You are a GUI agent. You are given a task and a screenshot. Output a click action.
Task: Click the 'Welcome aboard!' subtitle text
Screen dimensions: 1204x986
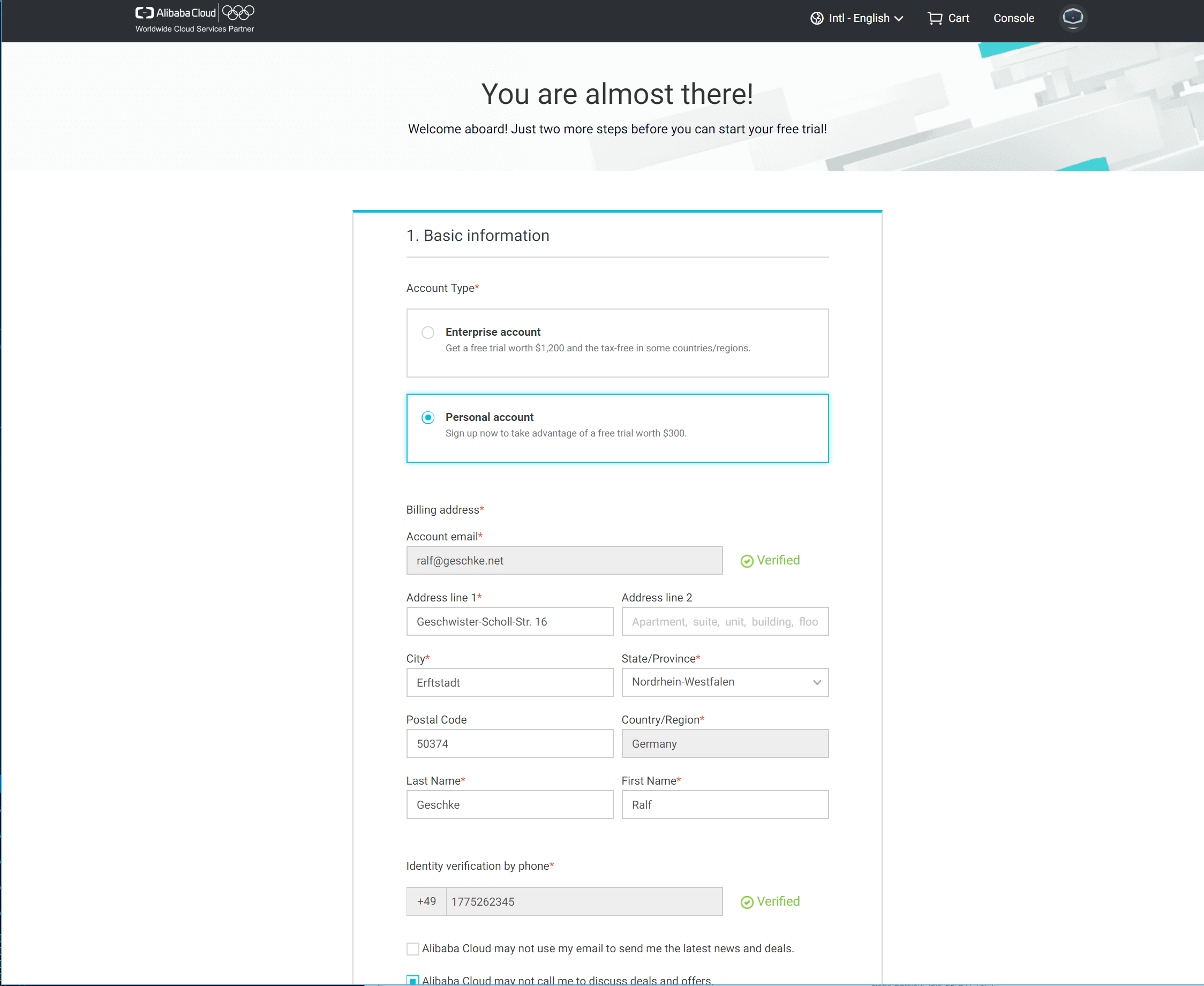coord(618,129)
